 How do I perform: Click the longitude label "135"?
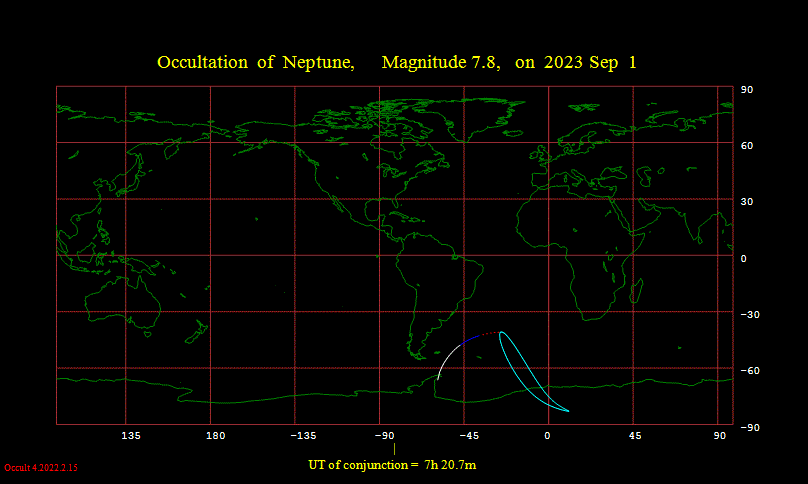[x=131, y=436]
